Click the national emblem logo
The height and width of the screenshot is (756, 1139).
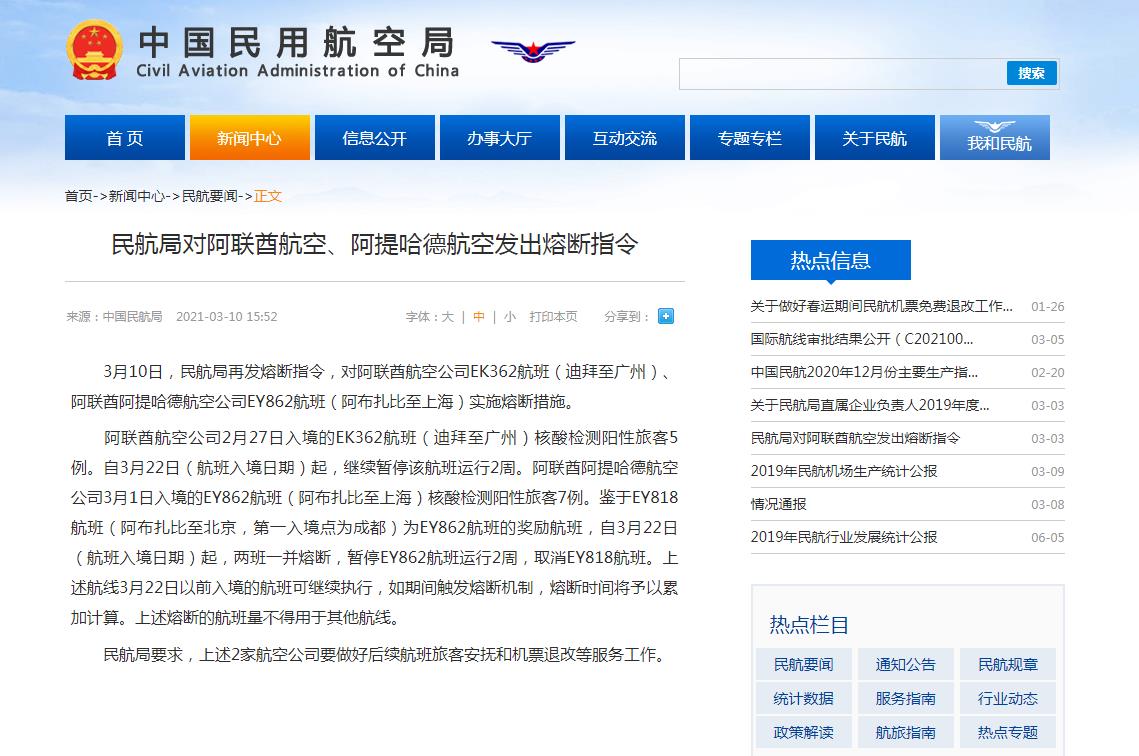point(95,48)
